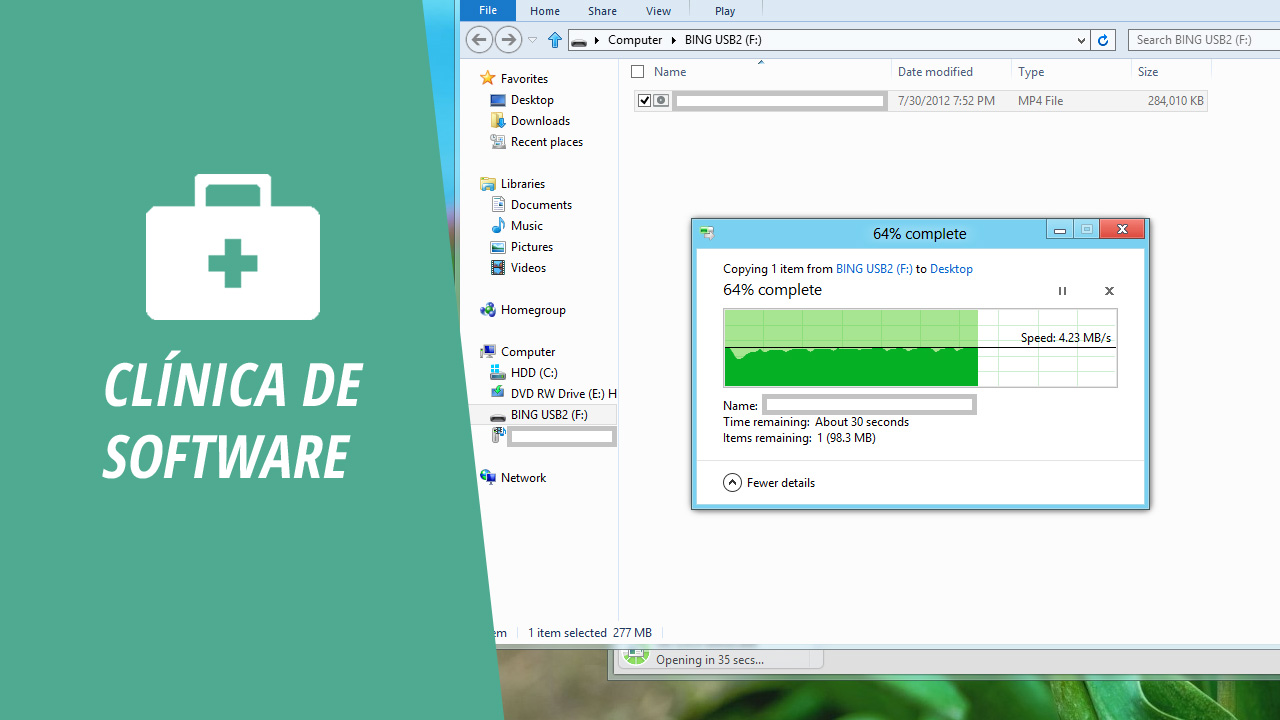
Task: Click the Desktop destination link
Action: click(x=951, y=269)
